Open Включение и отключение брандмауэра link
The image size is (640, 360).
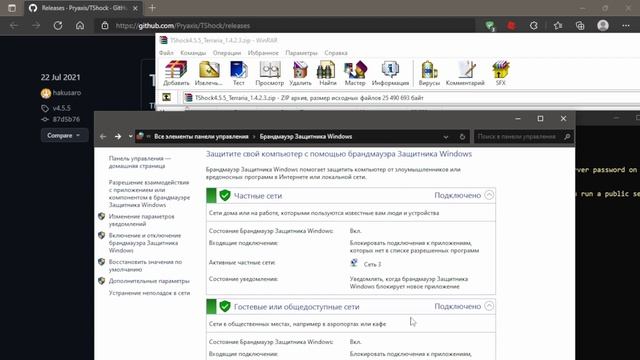coord(144,243)
